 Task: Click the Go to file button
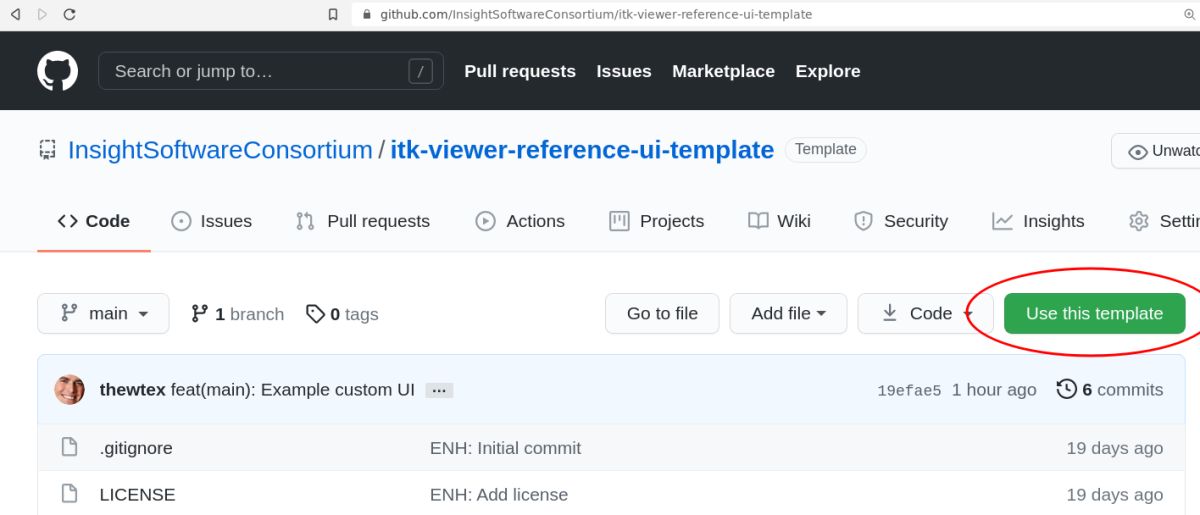pyautogui.click(x=662, y=313)
